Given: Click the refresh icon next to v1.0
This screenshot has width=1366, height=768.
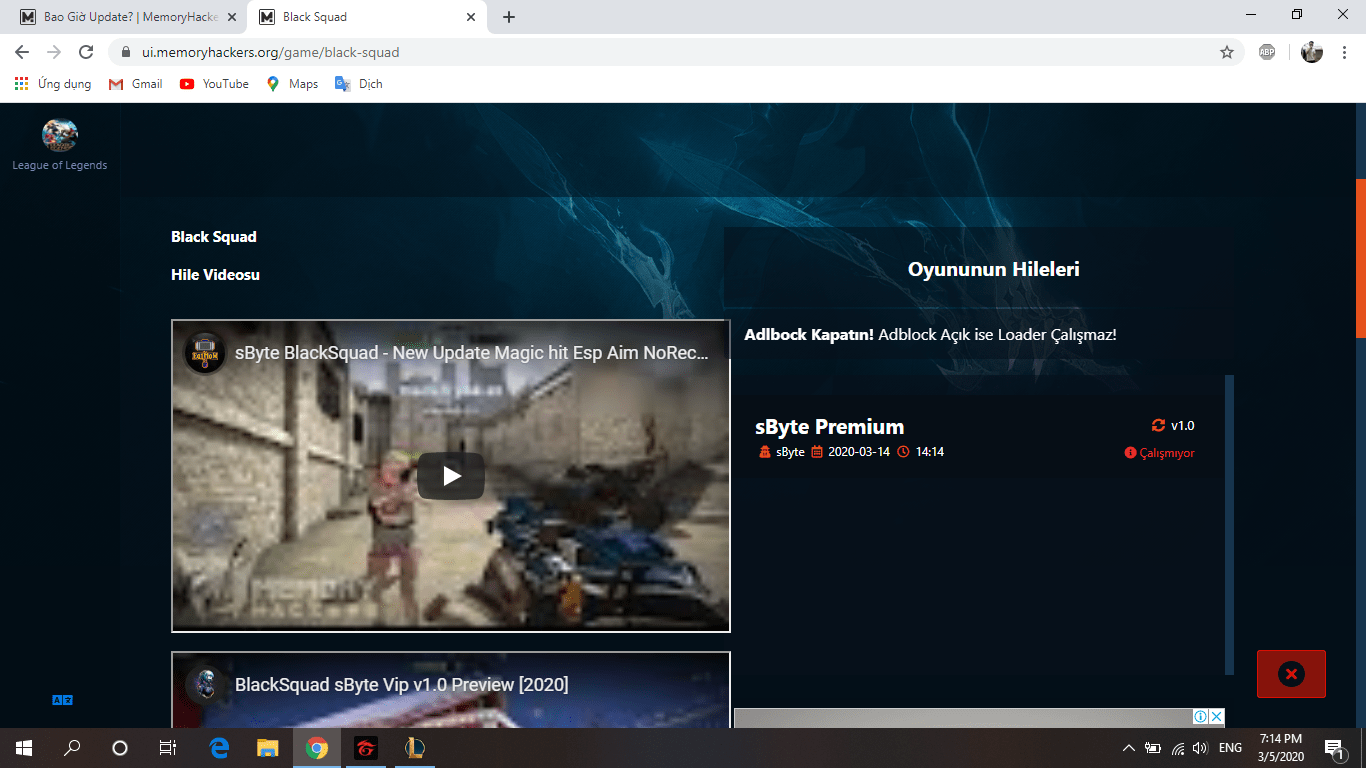Looking at the screenshot, I should tap(1159, 425).
